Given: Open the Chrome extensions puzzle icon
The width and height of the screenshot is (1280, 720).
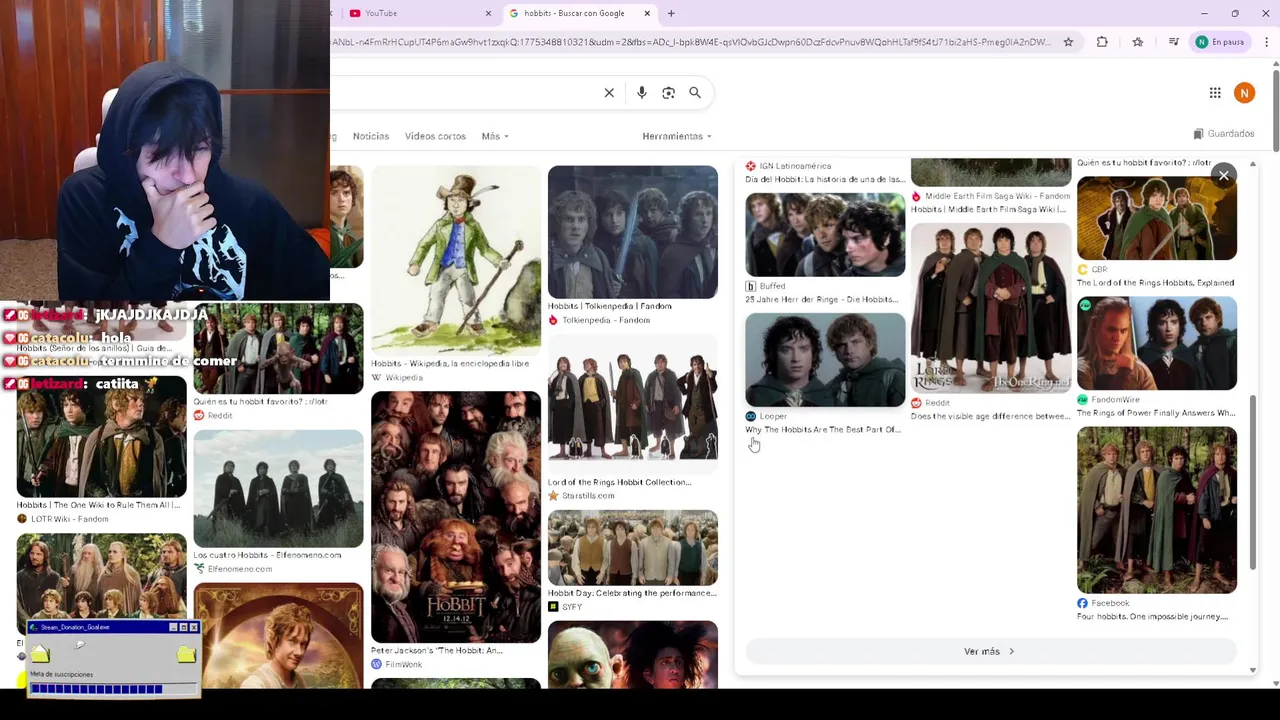Looking at the screenshot, I should coord(1102,42).
